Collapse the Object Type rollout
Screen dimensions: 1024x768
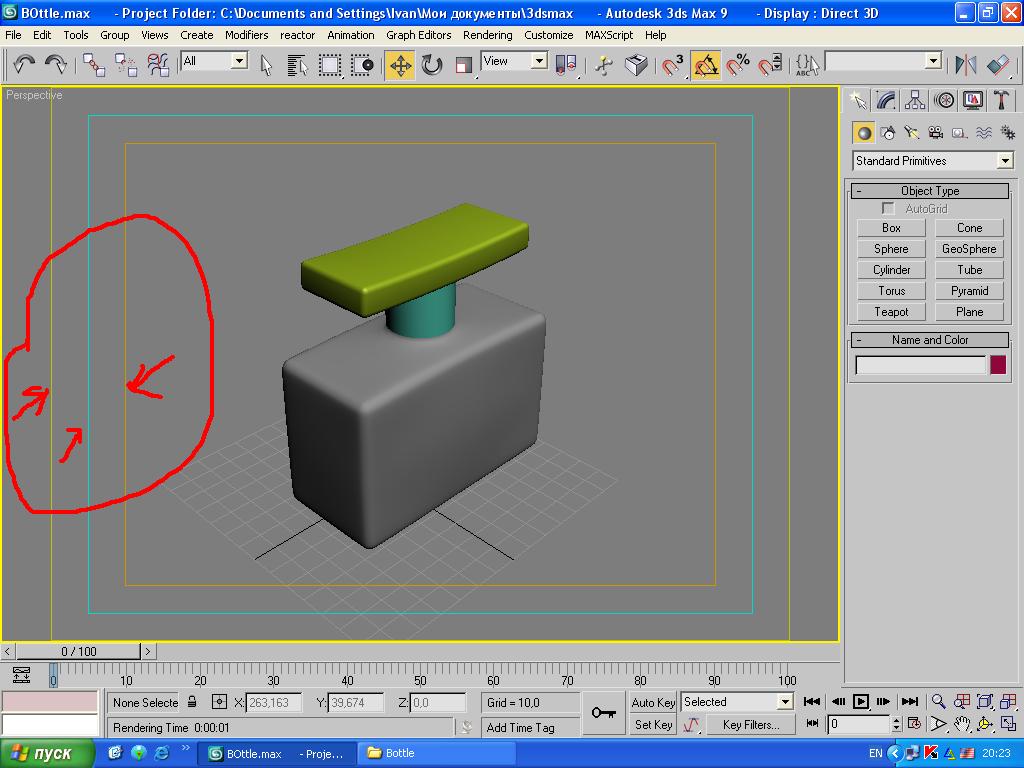929,191
